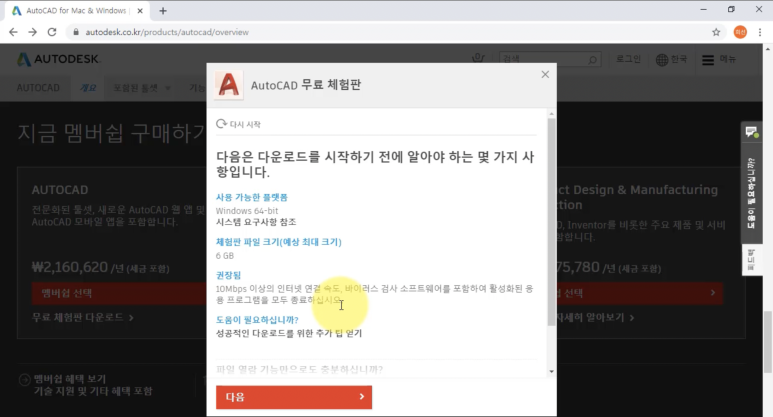773x417 pixels.
Task: Click the dialog scrollbar up arrow
Action: pyautogui.click(x=551, y=114)
